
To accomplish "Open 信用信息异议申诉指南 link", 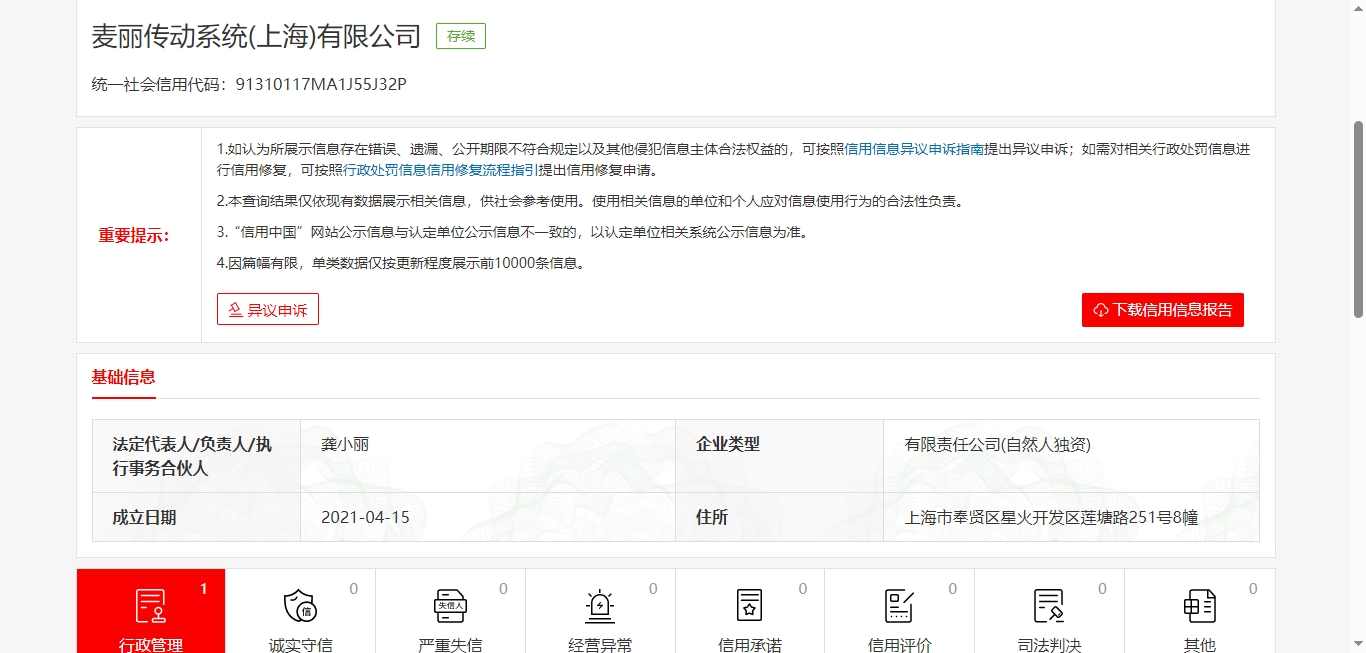I will click(x=914, y=149).
